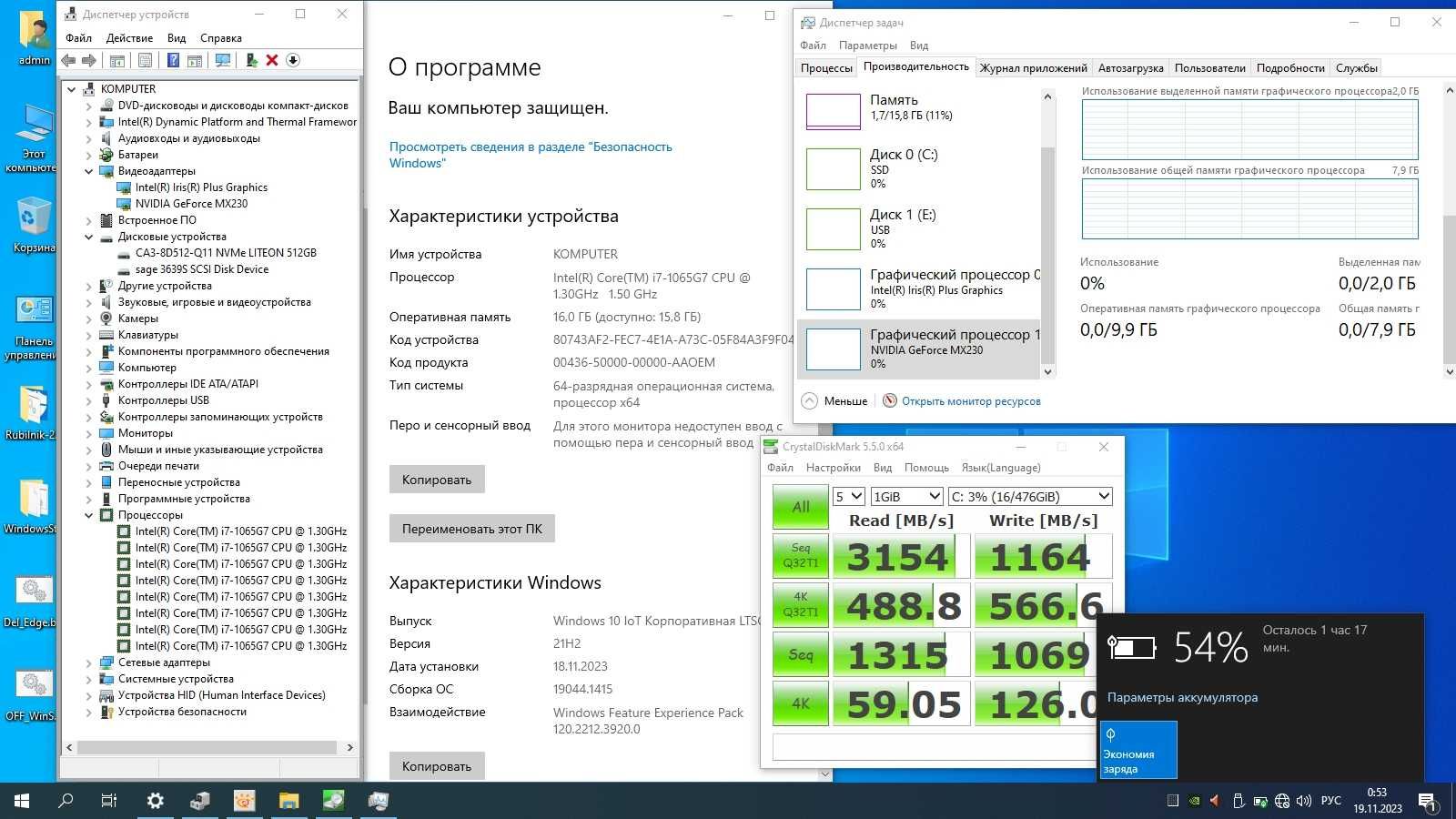This screenshot has height=819, width=1456.
Task: Open File Explorer folder icon on taskbar
Action: (x=288, y=801)
